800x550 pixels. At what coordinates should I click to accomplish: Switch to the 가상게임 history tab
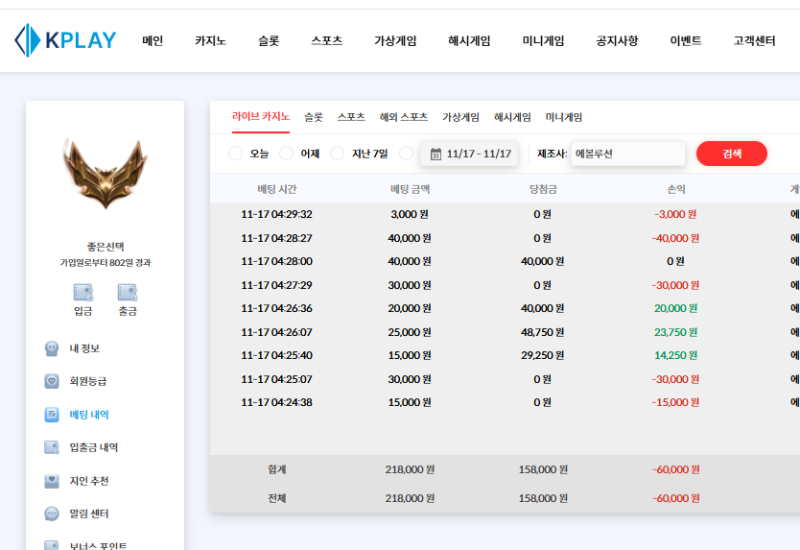[x=461, y=117]
